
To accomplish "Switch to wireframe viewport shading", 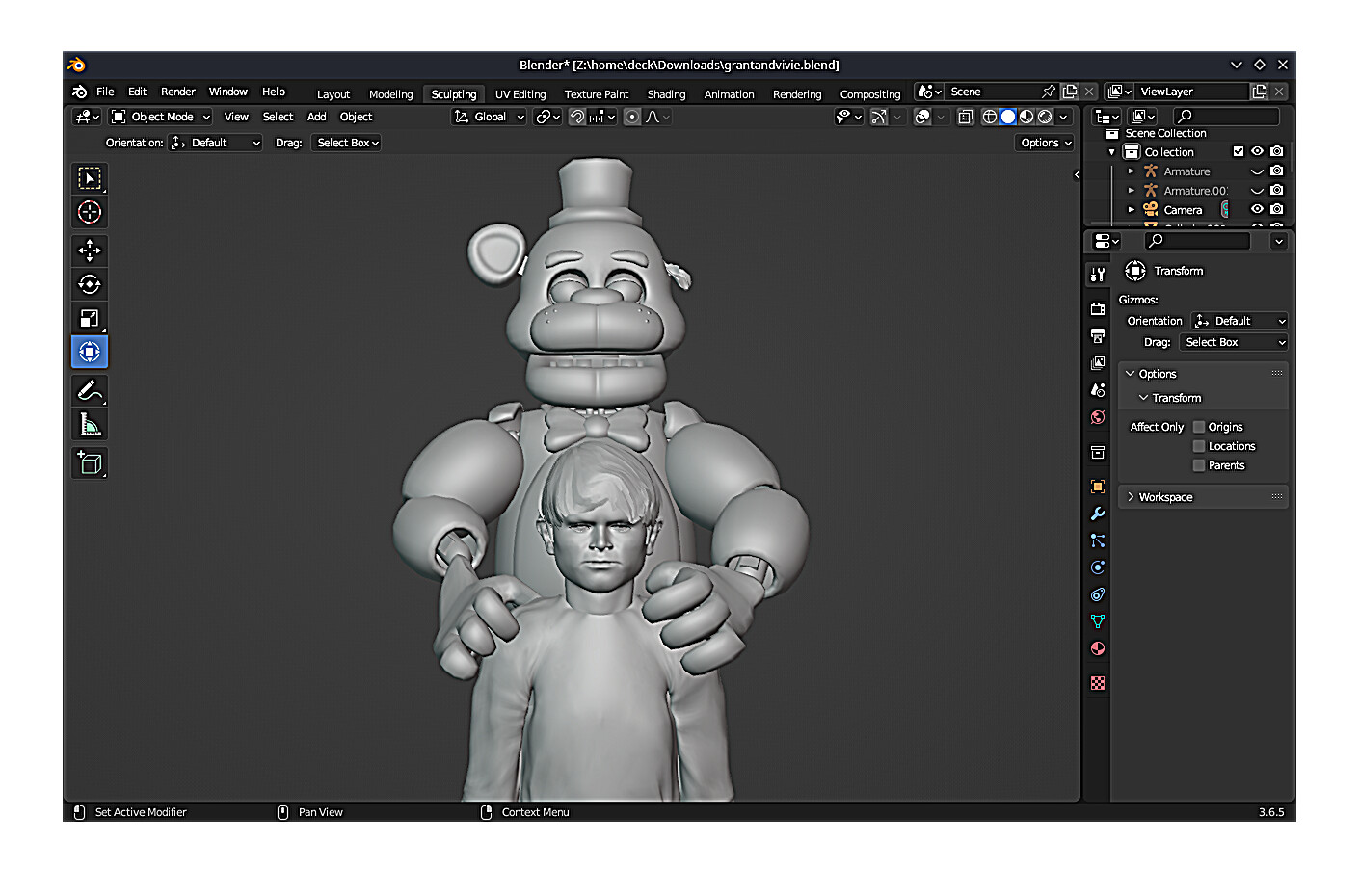I will tap(990, 117).
